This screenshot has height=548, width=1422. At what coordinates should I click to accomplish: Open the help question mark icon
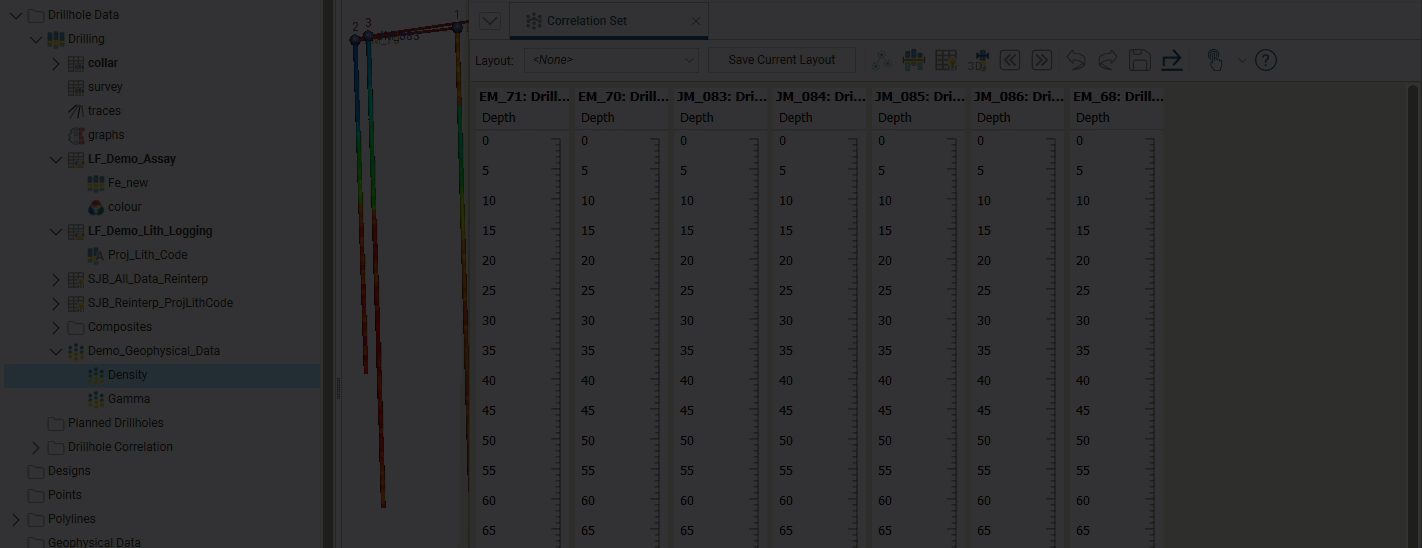[1266, 60]
